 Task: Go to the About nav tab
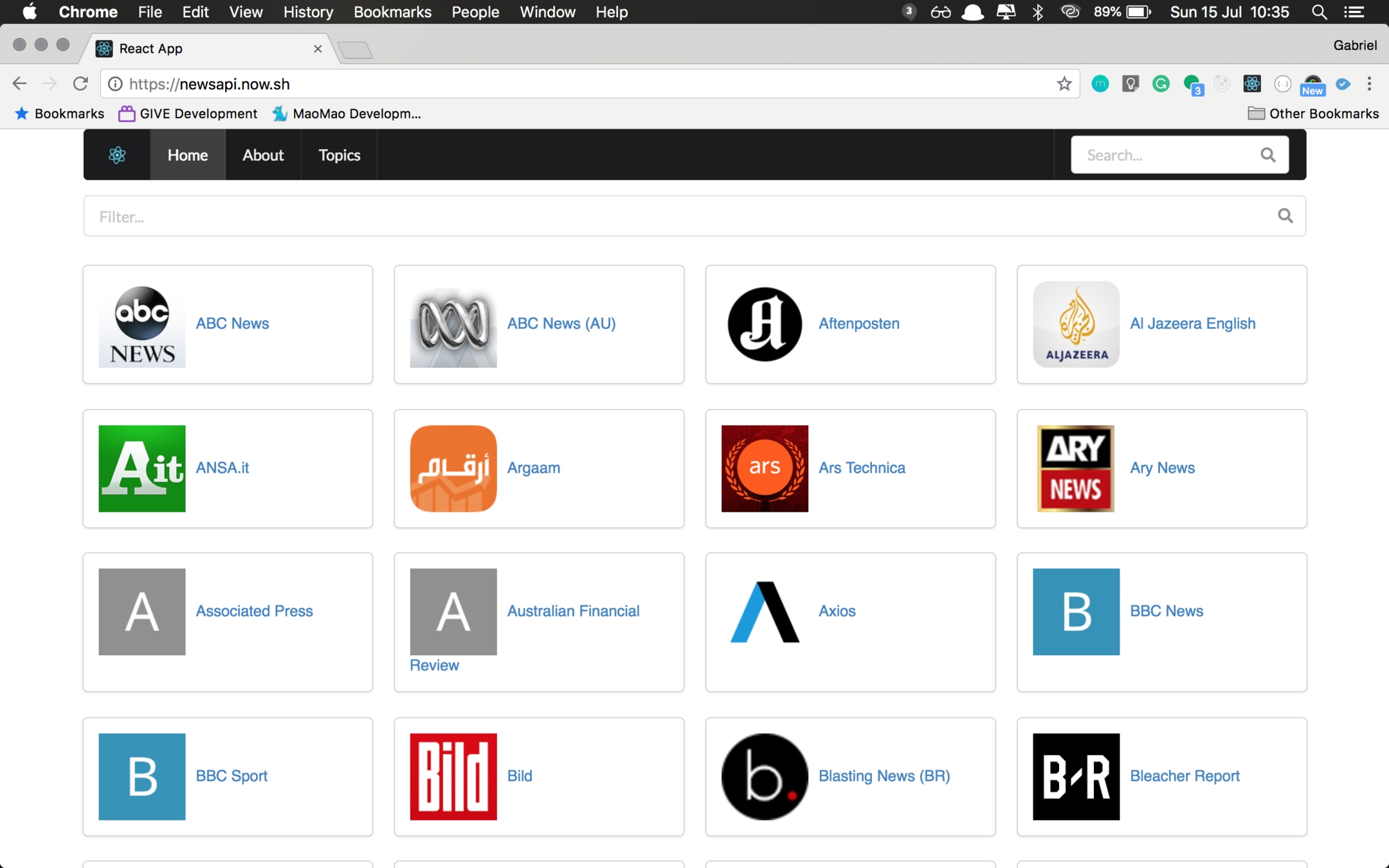coord(262,155)
